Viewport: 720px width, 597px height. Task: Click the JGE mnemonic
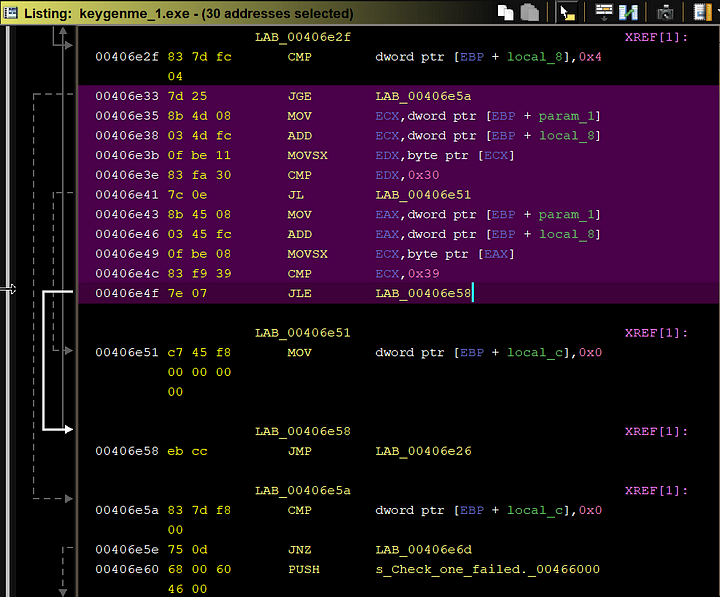point(299,96)
